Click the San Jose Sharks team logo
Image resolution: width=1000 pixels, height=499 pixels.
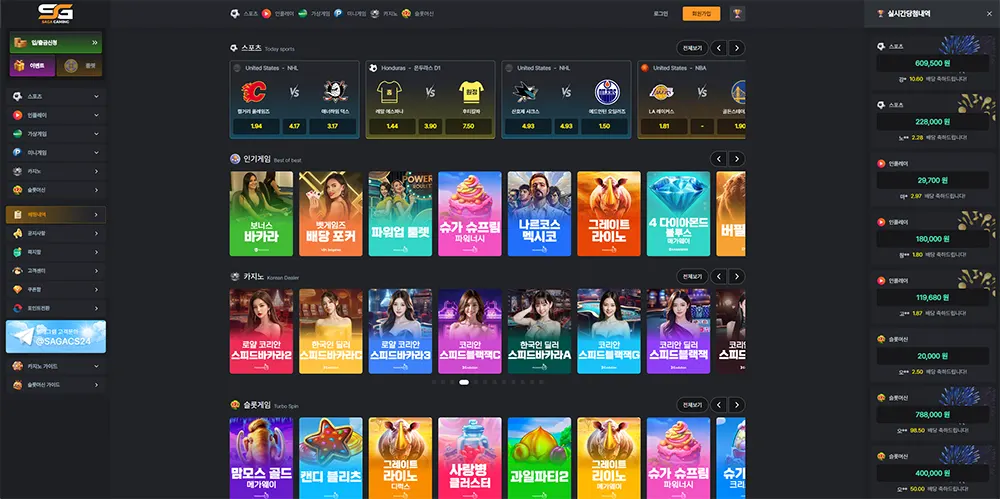(x=526, y=93)
